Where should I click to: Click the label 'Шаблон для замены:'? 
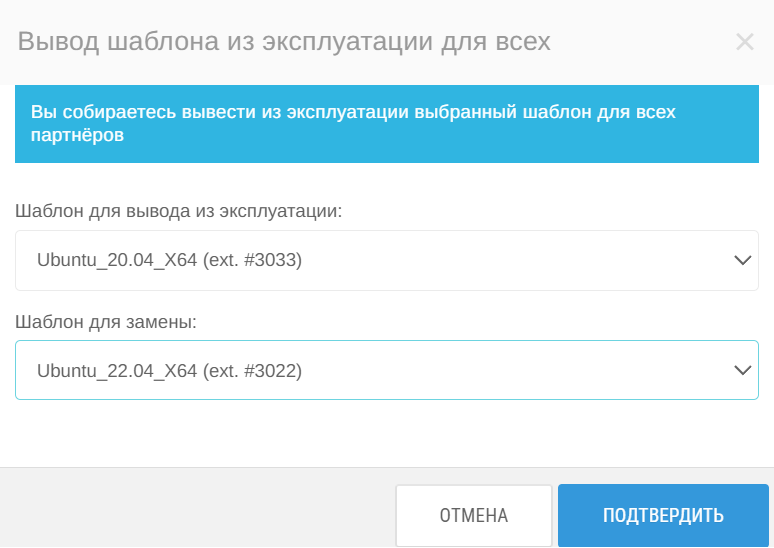106,322
